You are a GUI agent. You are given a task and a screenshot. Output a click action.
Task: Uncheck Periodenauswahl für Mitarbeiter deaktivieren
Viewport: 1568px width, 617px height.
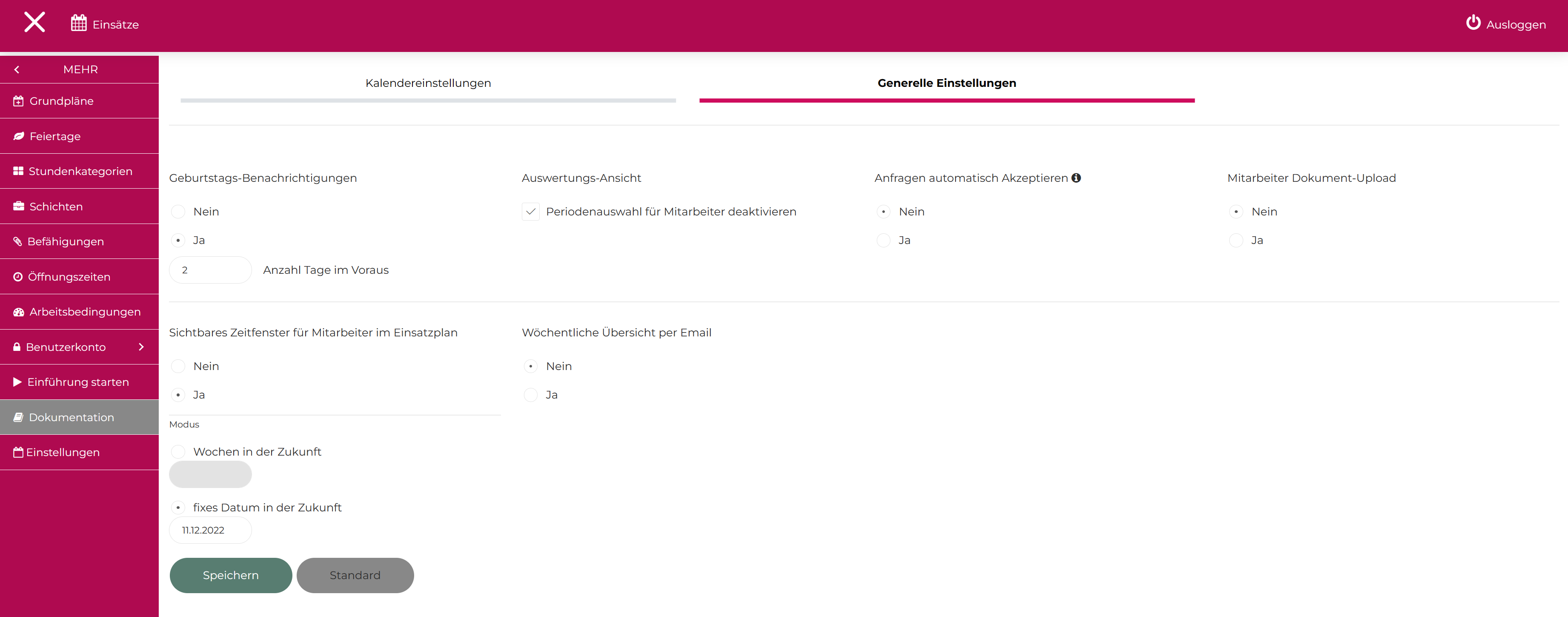pyautogui.click(x=530, y=212)
